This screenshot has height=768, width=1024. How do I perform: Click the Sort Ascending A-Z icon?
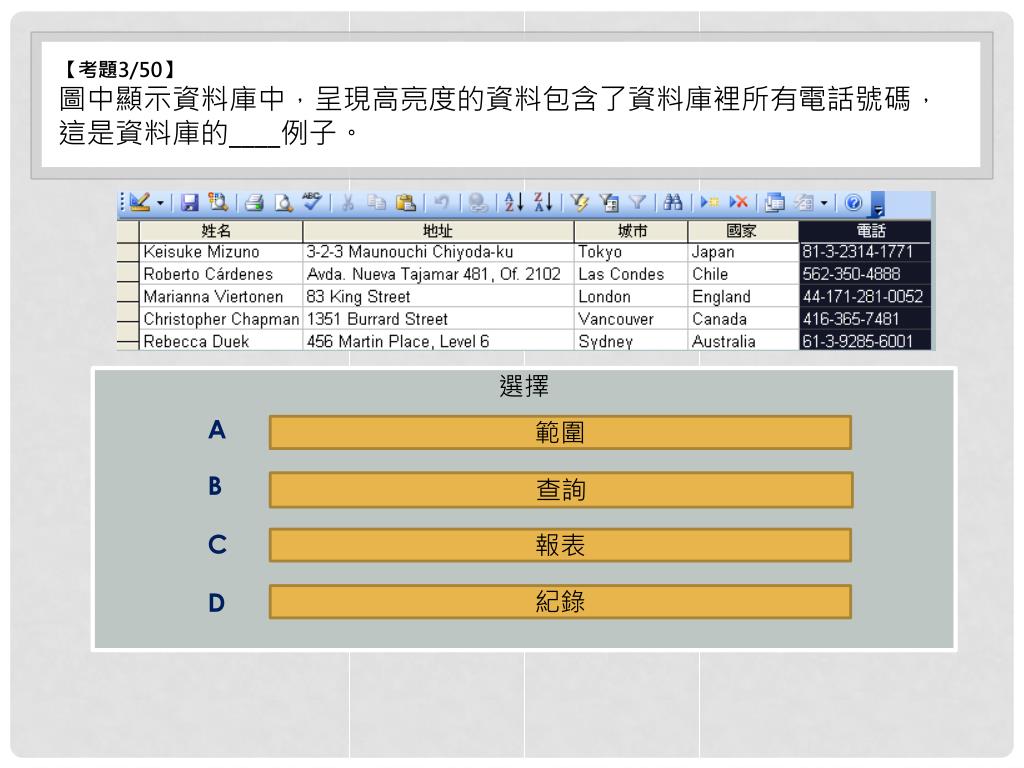point(514,202)
